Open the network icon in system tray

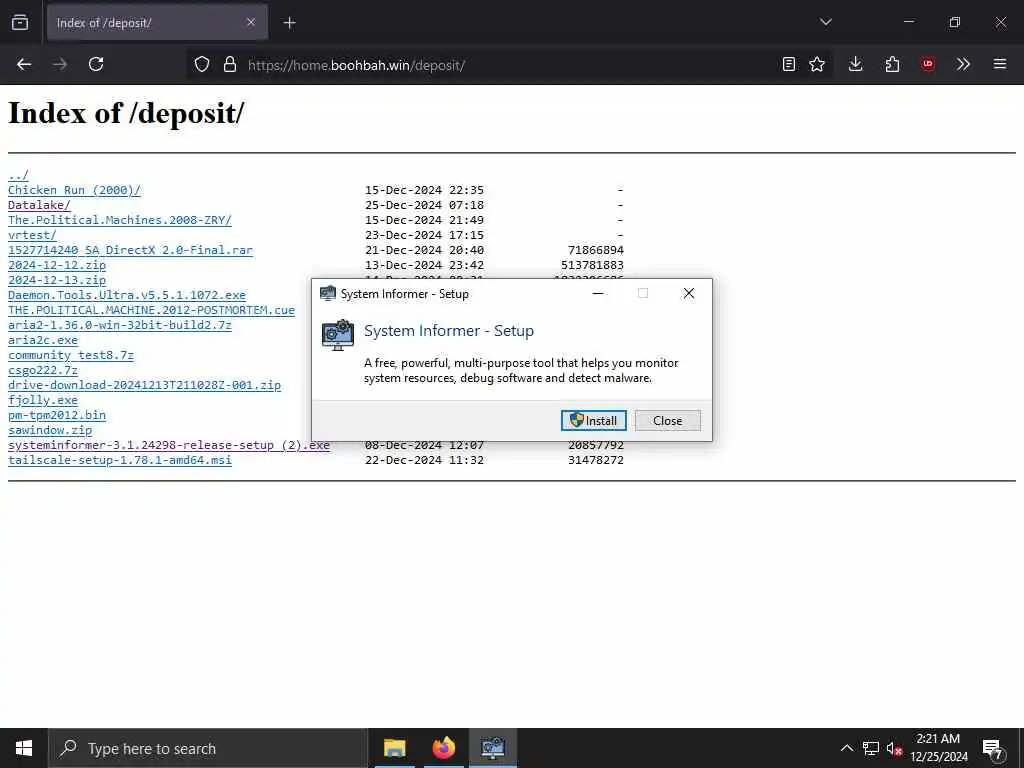coord(871,748)
